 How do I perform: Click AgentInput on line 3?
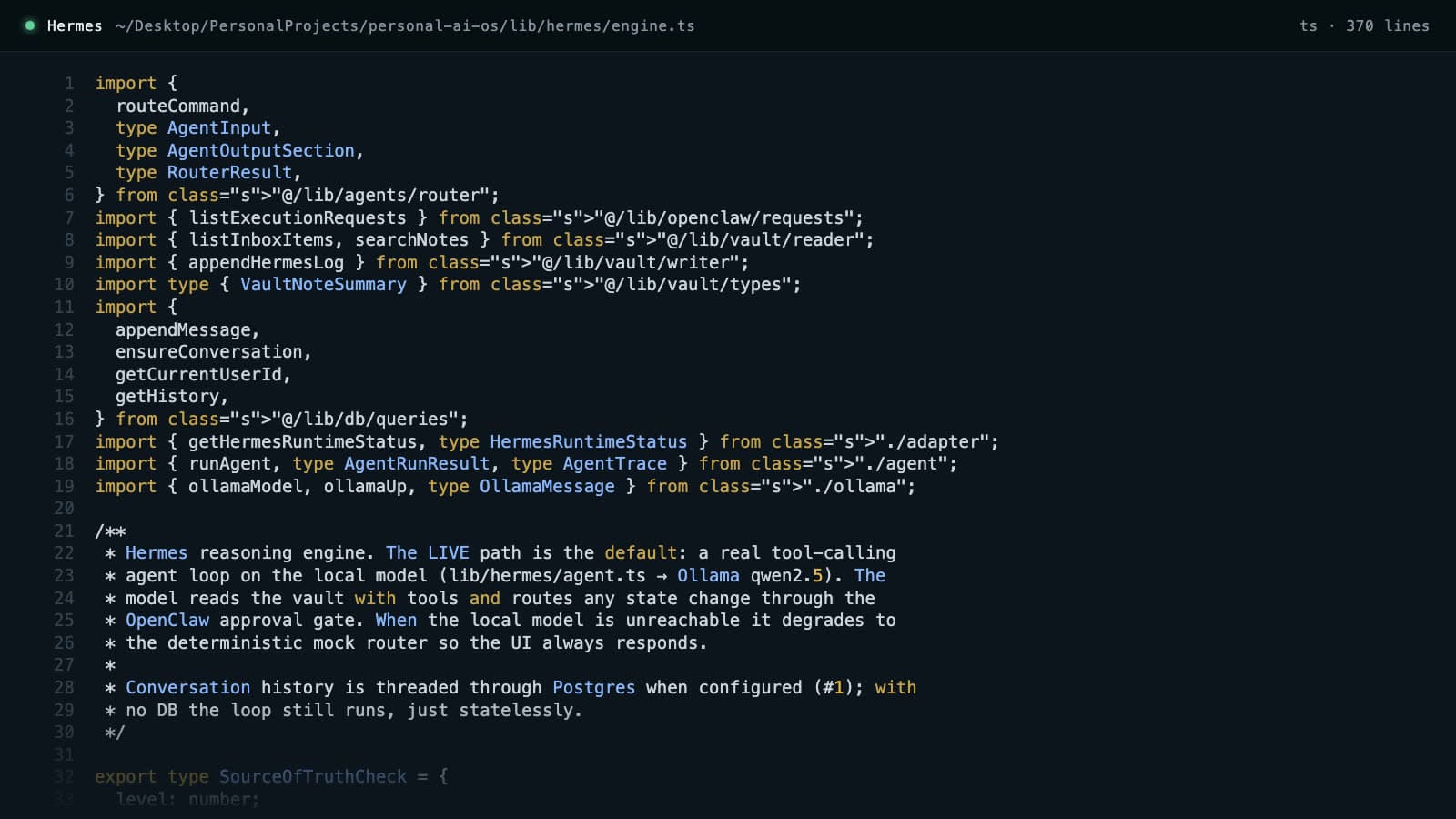pos(219,128)
